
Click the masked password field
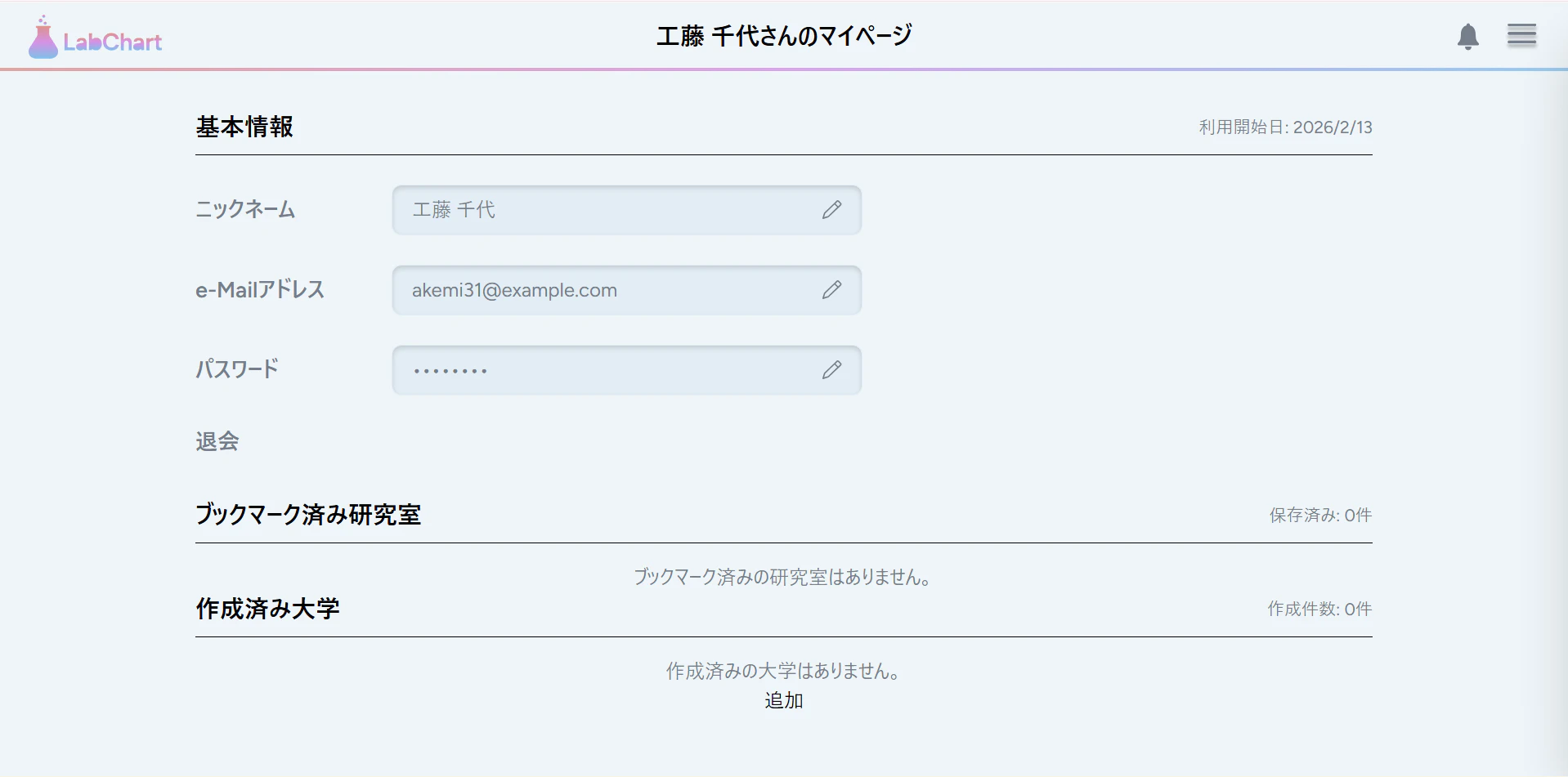click(x=627, y=370)
